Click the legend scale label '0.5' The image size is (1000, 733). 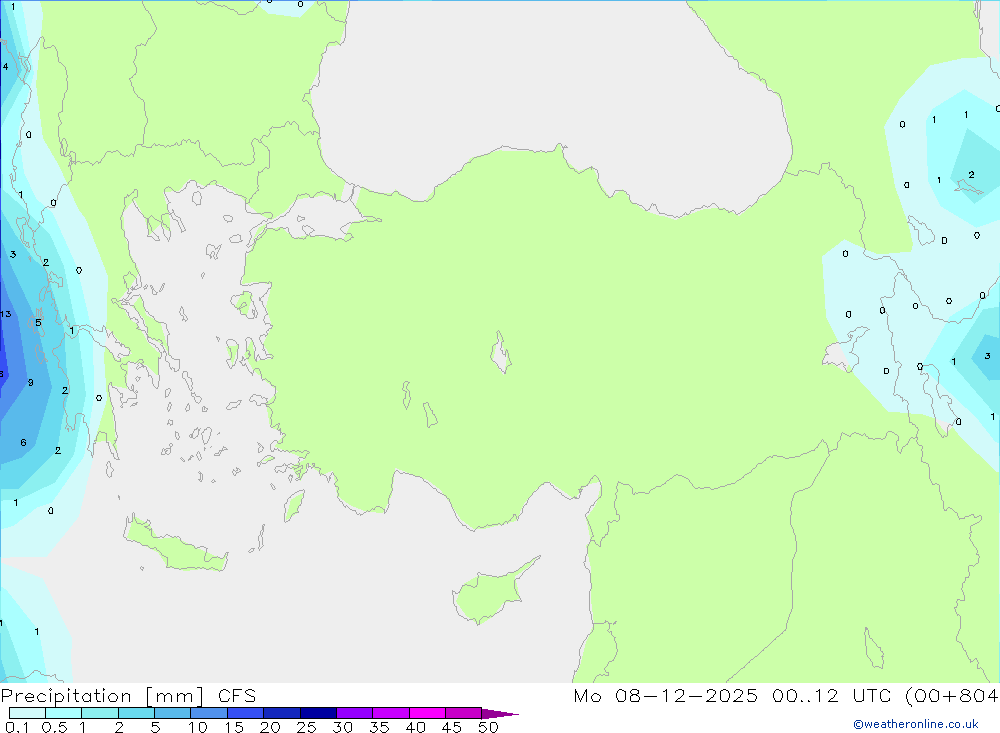[x=55, y=727]
